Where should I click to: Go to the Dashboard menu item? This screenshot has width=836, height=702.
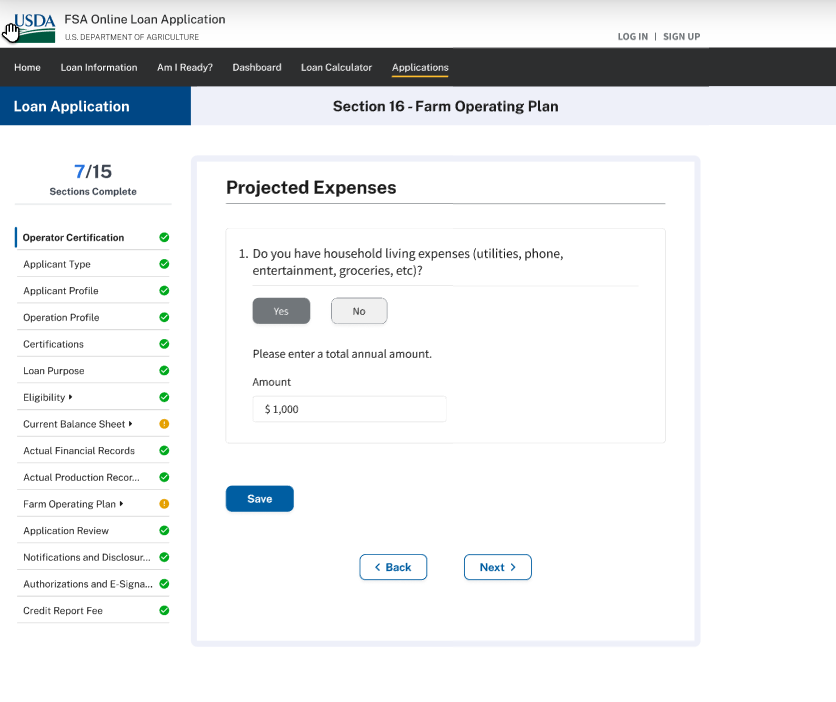257,68
